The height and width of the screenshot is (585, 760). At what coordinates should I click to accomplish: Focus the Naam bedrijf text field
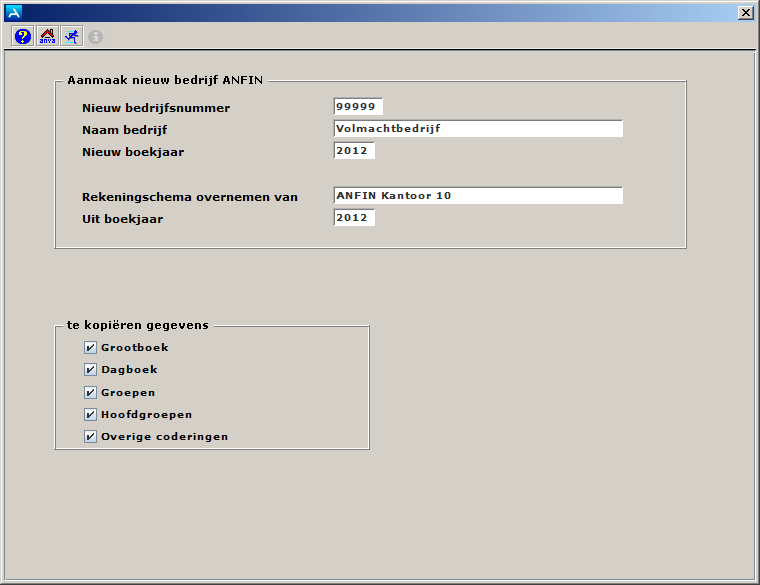pos(478,129)
